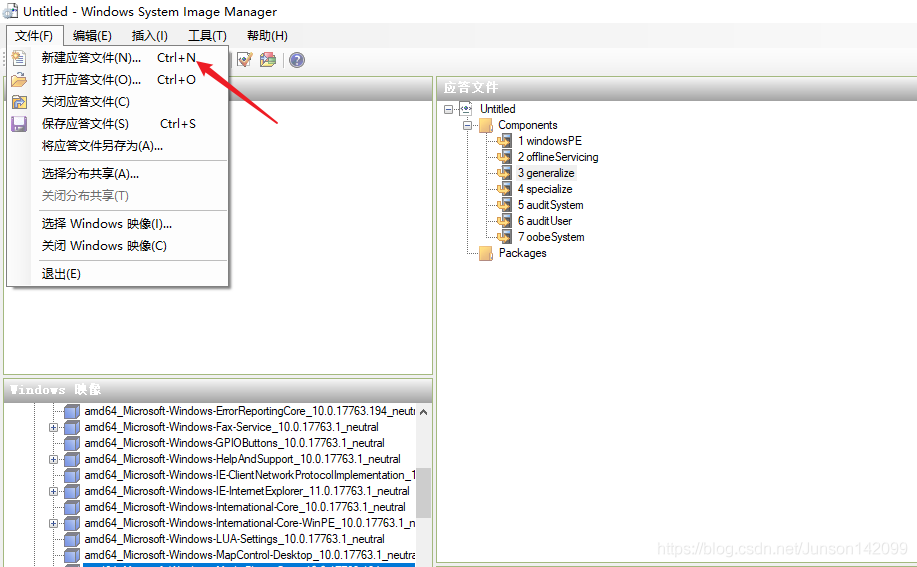Expand the IE-InternetExplorer component node
Screen dimensions: 917x567
pyautogui.click(x=53, y=492)
